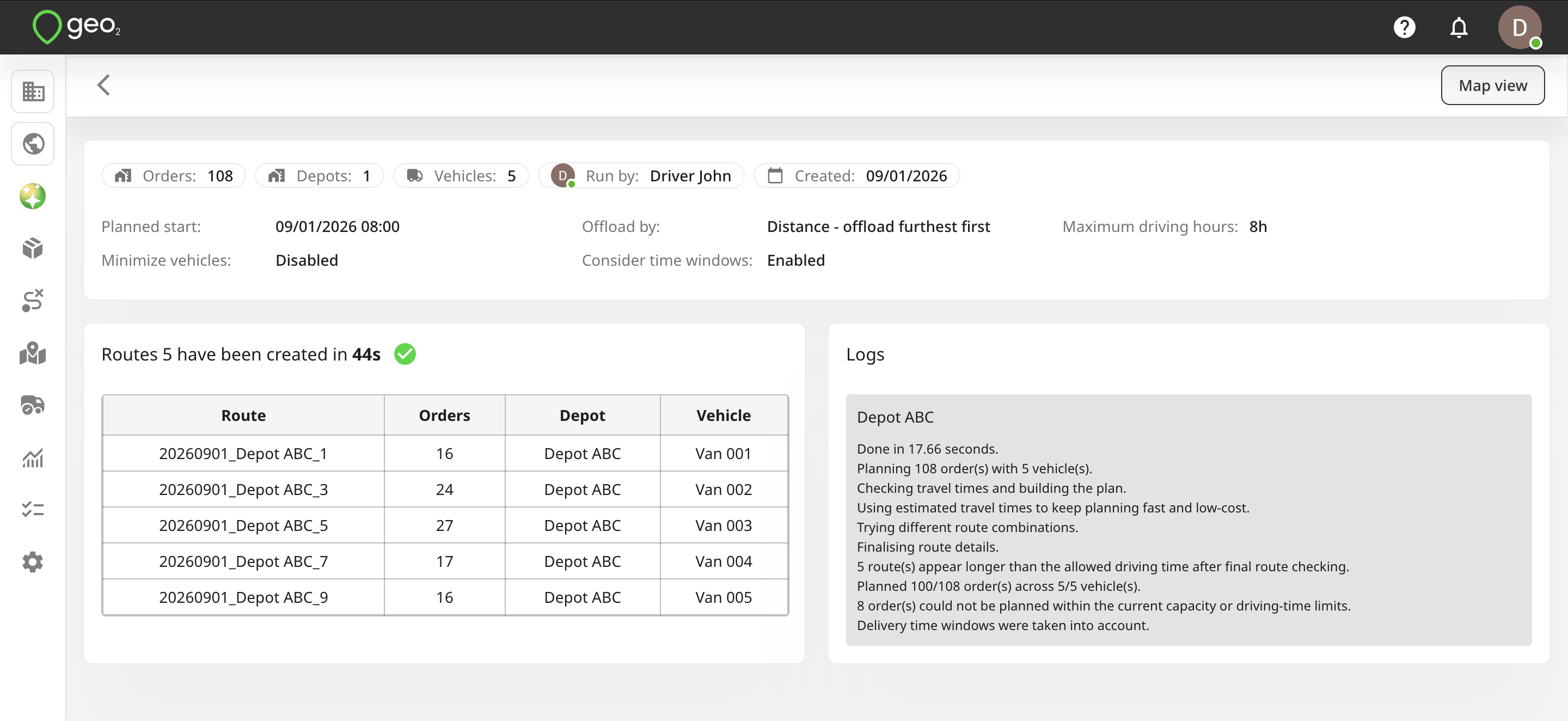Click the Depot ABC log heading
Screen dimensions: 1568x721
tap(895, 417)
